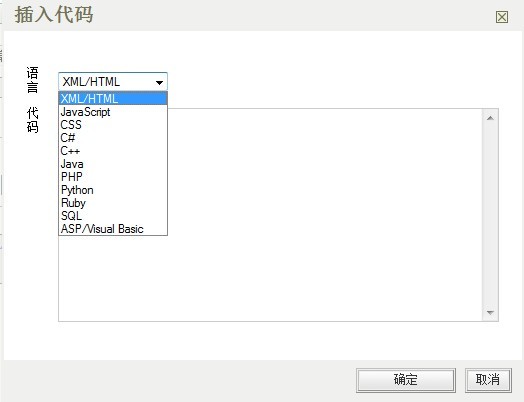Click the 取消 cancel button
This screenshot has height=402, width=524.
pyautogui.click(x=488, y=380)
